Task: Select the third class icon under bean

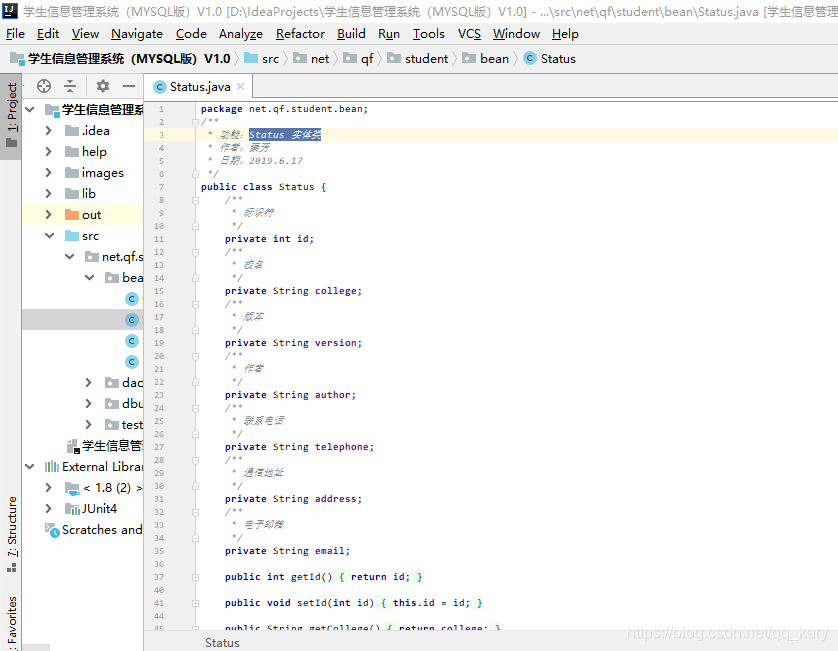Action: (x=131, y=340)
